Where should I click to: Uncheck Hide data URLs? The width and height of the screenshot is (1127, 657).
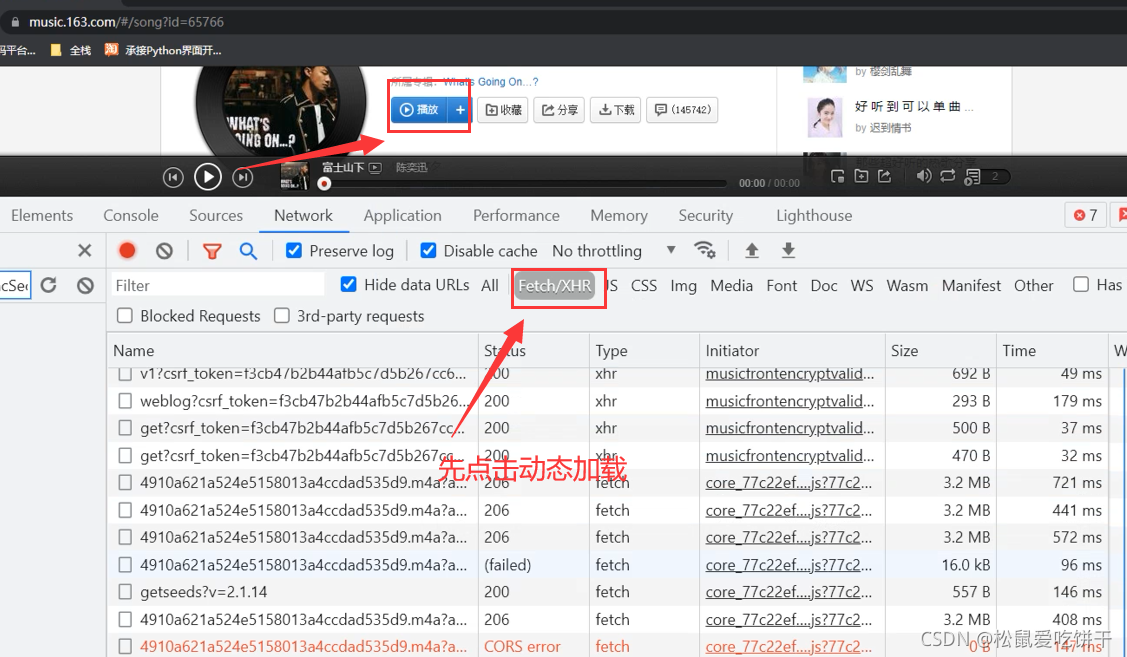(349, 284)
